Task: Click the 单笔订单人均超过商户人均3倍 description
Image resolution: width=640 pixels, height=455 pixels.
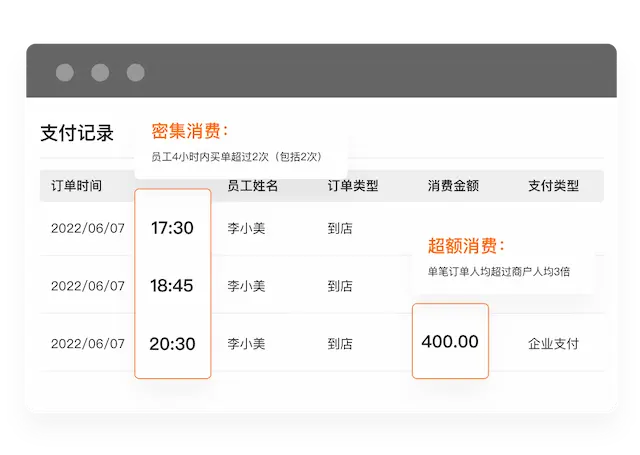Action: coord(498,271)
